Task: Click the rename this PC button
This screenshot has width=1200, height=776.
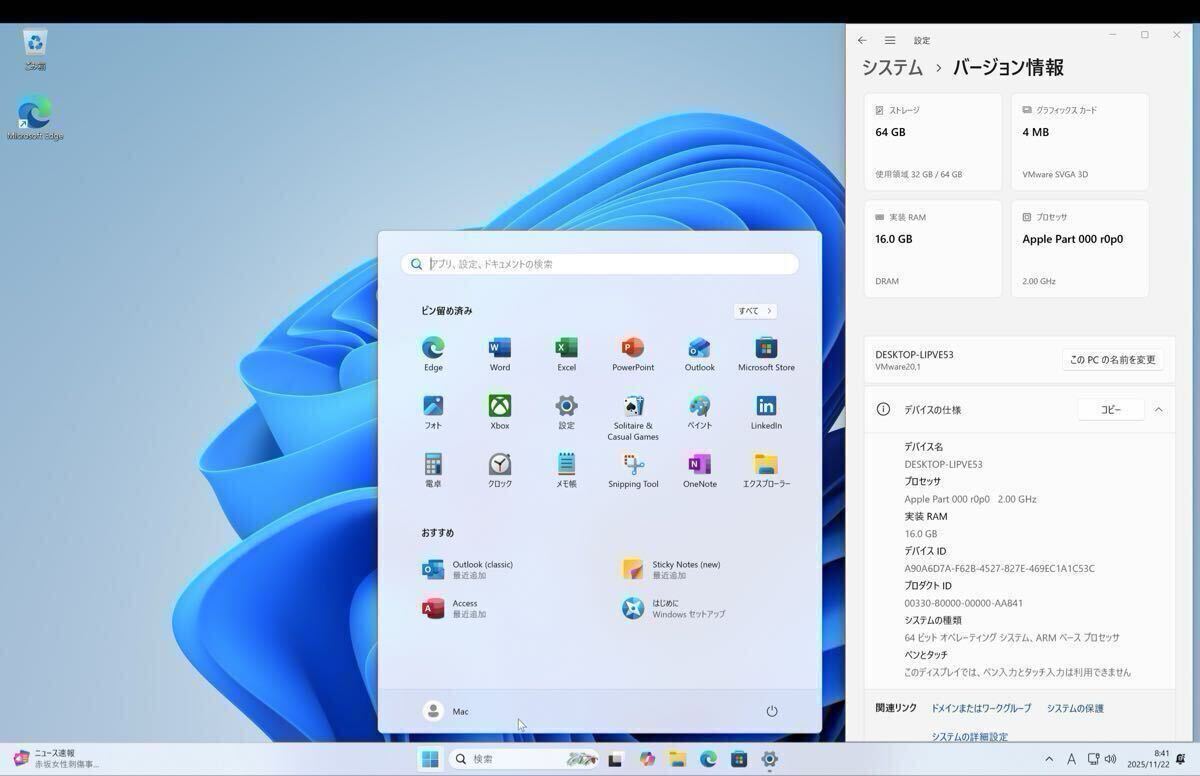Action: [x=1112, y=360]
